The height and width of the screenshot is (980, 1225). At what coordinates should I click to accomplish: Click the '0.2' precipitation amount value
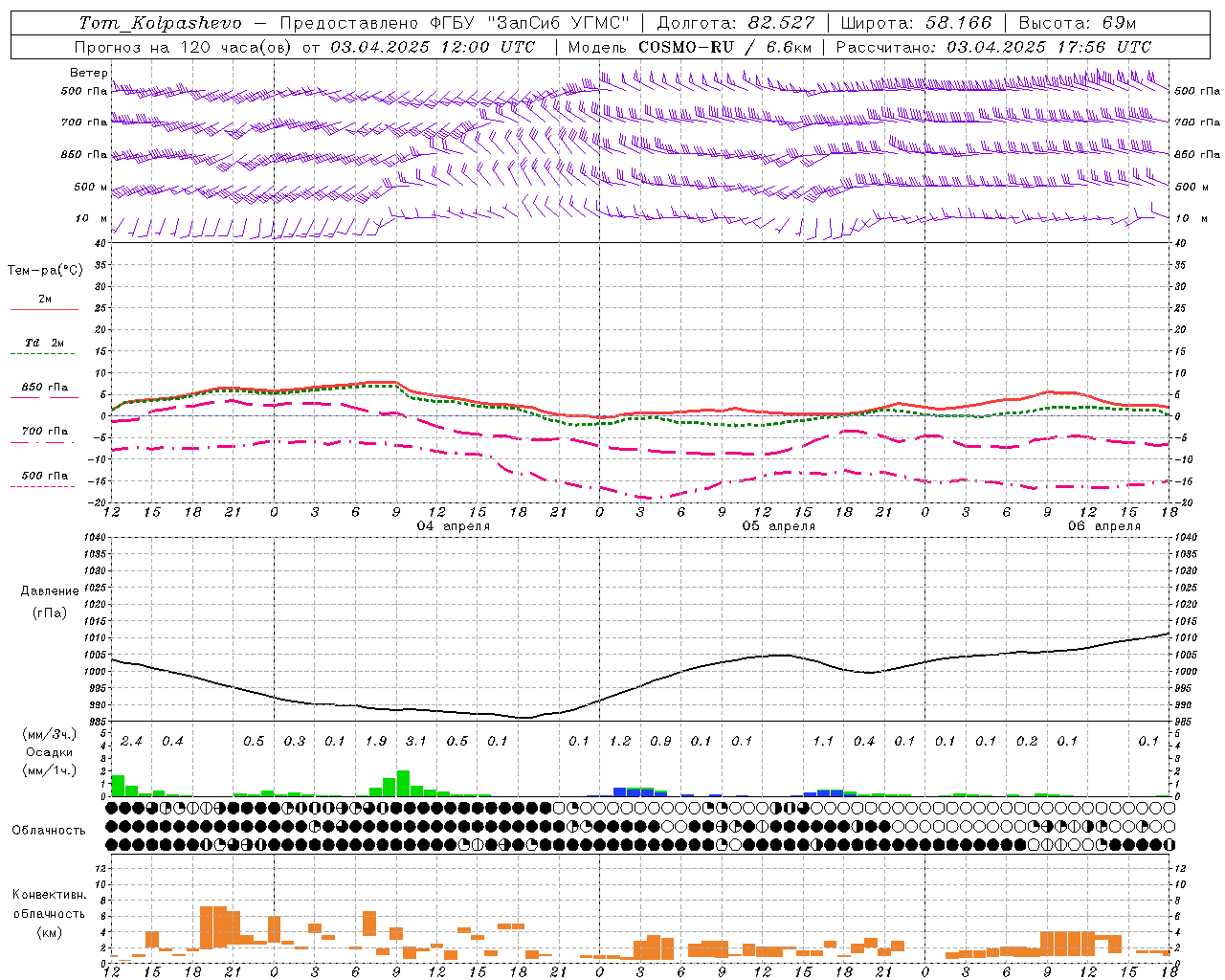[x=1027, y=742]
